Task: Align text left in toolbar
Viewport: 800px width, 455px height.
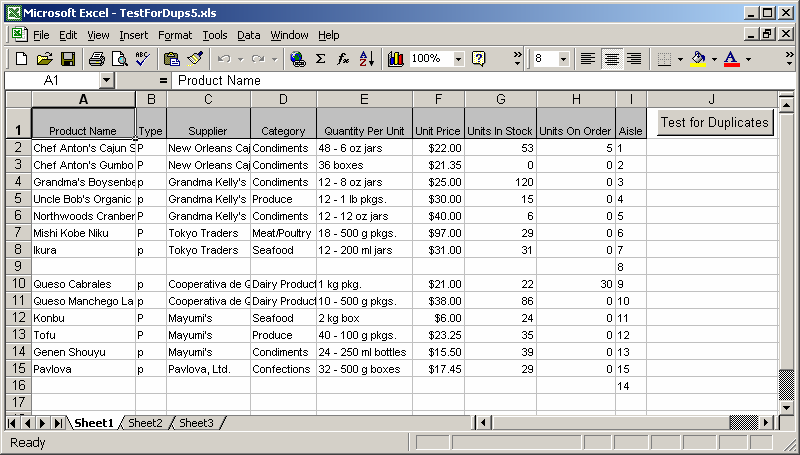Action: click(588, 59)
